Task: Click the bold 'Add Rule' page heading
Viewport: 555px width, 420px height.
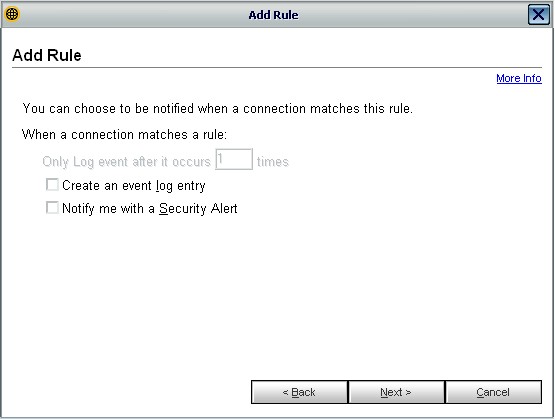Action: (x=47, y=55)
